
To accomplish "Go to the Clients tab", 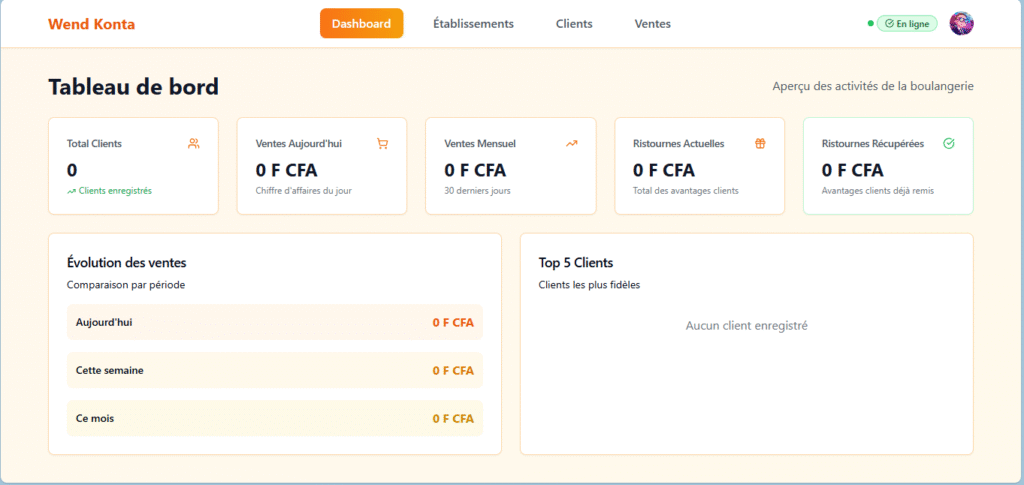I will (x=574, y=23).
